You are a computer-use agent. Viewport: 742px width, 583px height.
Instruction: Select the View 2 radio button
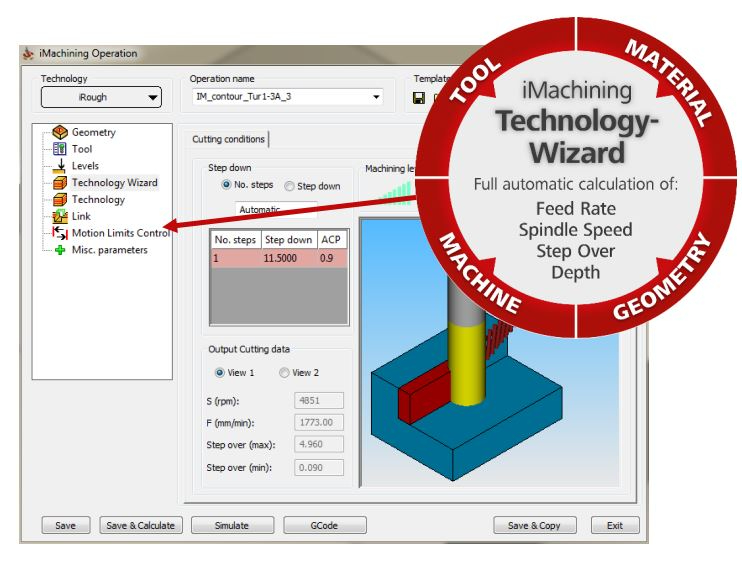point(284,373)
